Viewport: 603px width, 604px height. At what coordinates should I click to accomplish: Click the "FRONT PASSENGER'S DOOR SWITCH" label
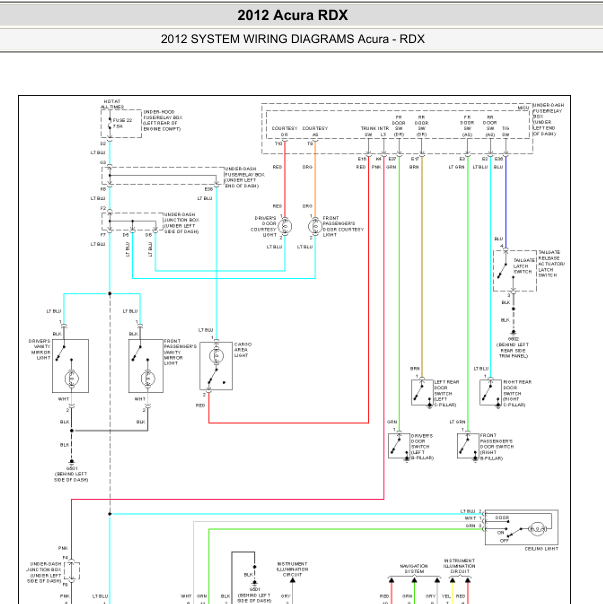[x=497, y=447]
